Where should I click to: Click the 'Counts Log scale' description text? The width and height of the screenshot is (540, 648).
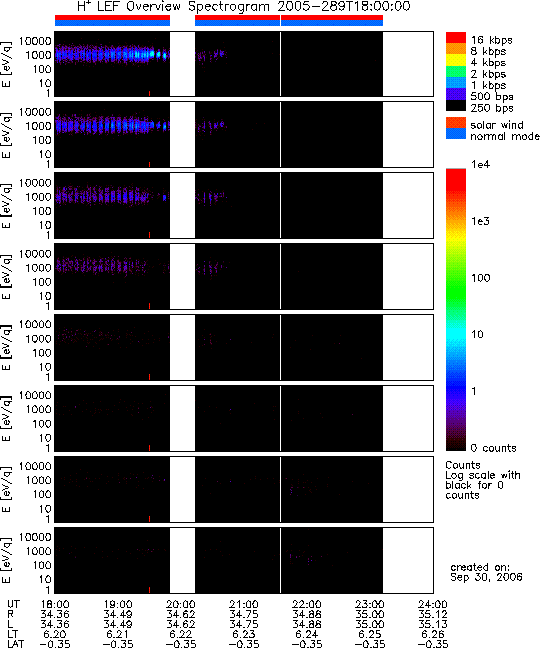[x=483, y=480]
